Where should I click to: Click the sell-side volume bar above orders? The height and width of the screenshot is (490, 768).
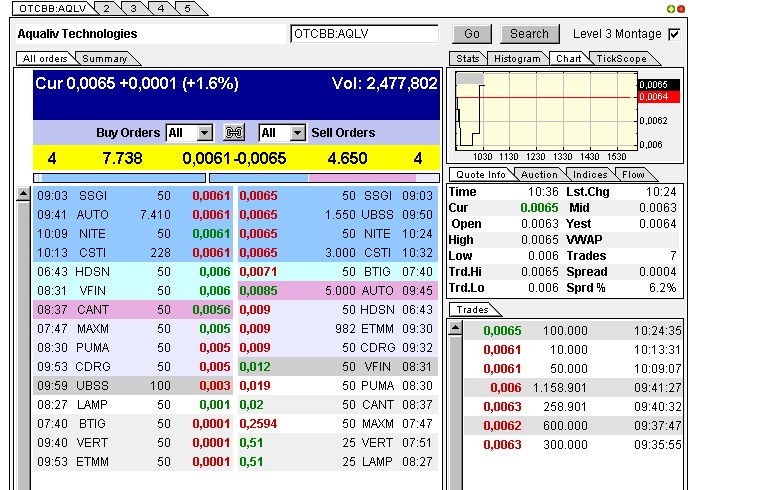point(324,178)
